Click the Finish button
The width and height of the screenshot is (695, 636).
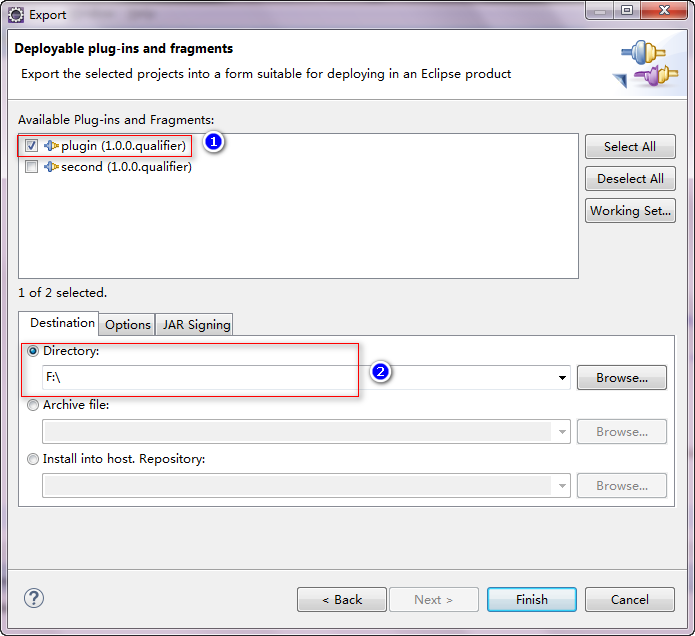(x=531, y=600)
